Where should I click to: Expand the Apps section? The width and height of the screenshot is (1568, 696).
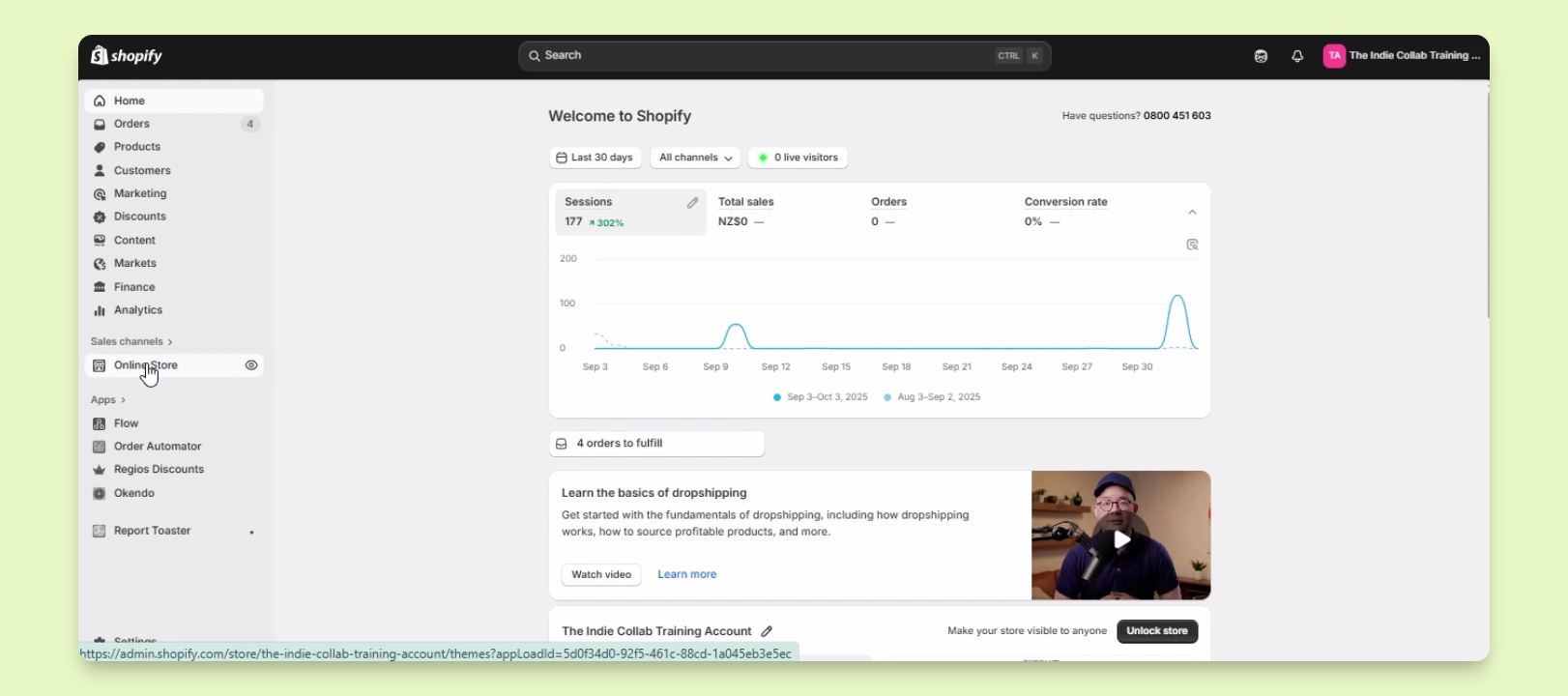108,400
